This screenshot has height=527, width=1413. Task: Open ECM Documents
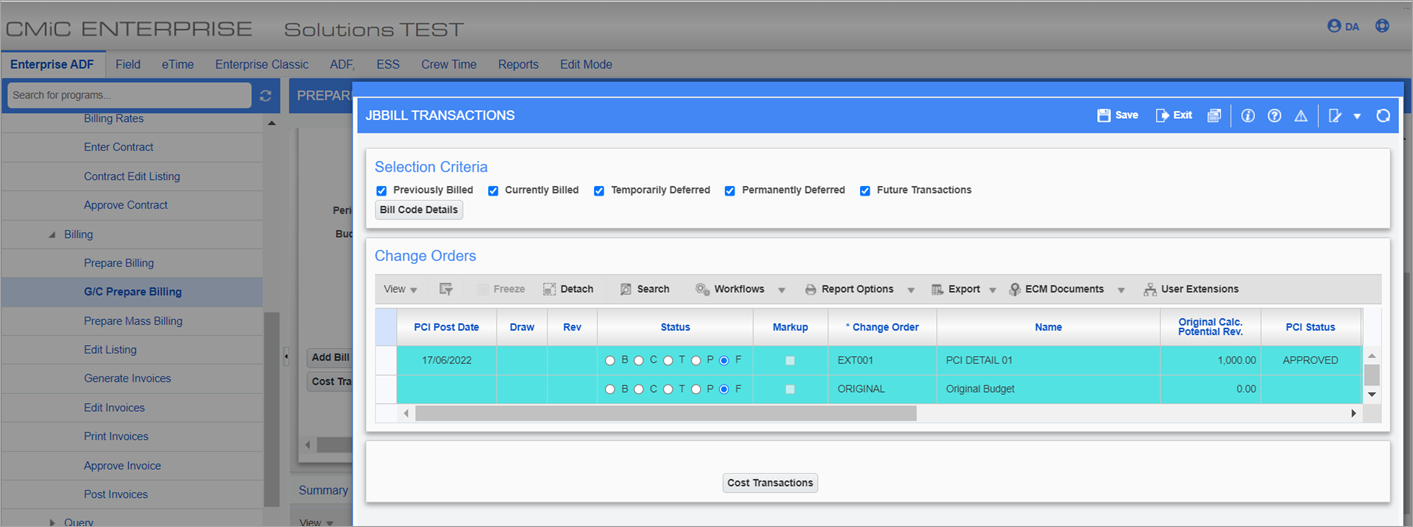tap(1057, 289)
